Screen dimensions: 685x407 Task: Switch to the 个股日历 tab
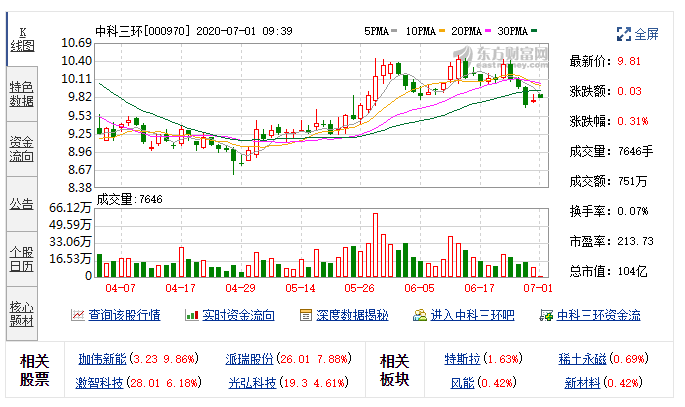(22, 259)
